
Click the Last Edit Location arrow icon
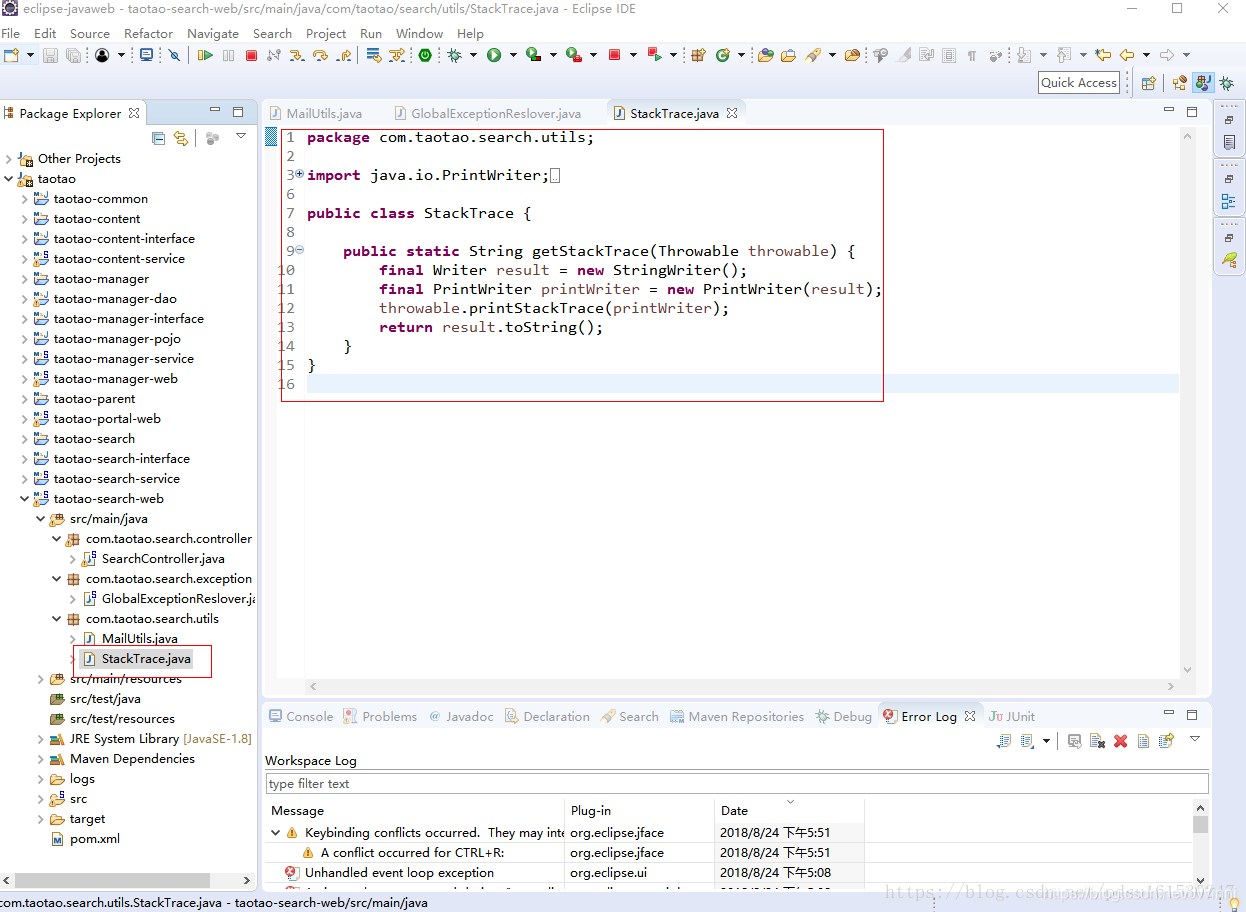1103,55
